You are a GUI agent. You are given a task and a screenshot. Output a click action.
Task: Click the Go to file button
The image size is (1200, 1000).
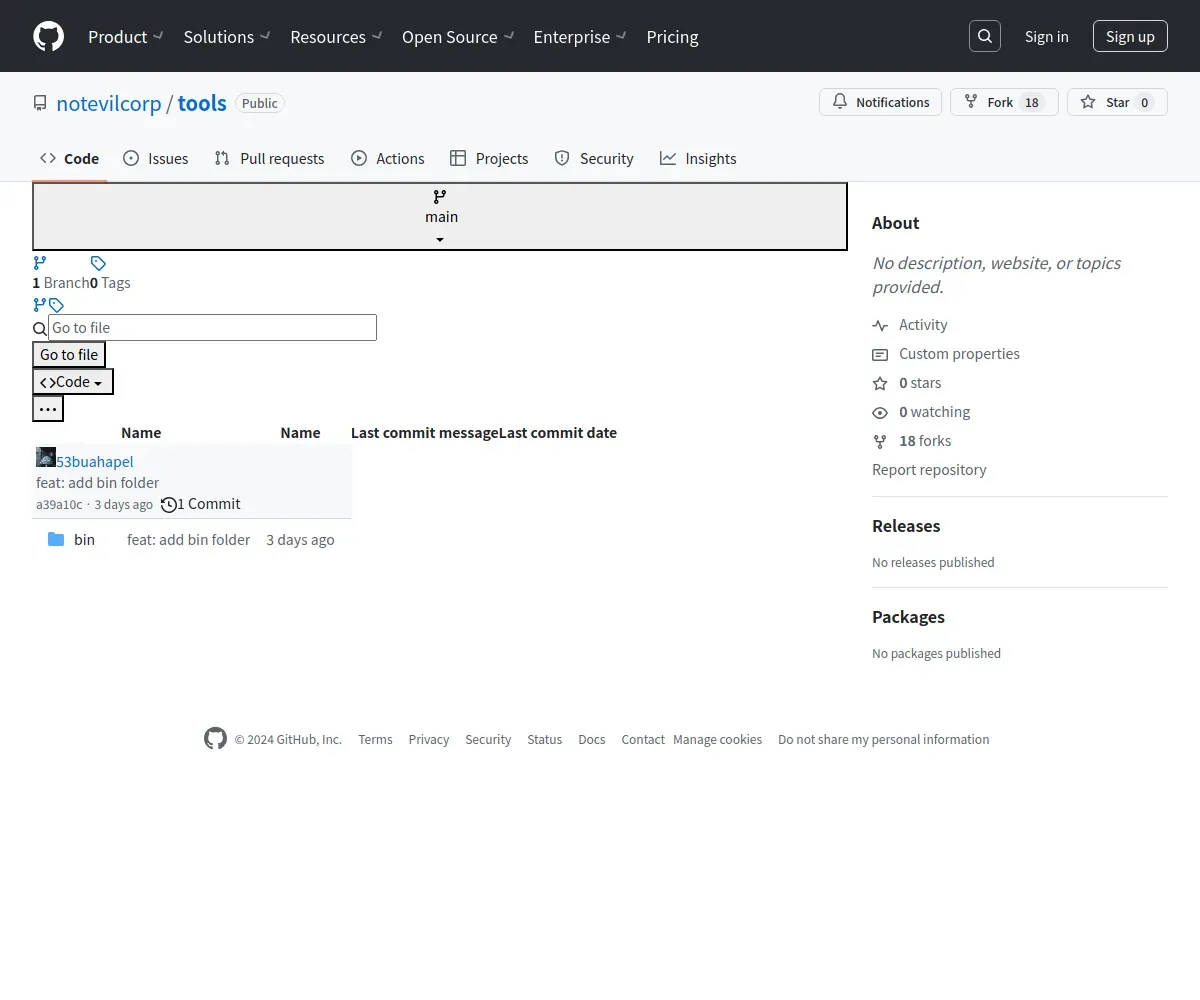tap(69, 355)
